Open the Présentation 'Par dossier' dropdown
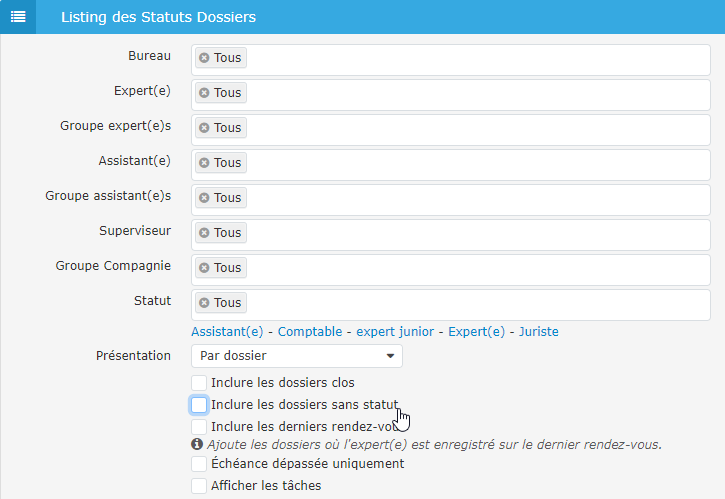This screenshot has height=499, width=725. tap(296, 356)
